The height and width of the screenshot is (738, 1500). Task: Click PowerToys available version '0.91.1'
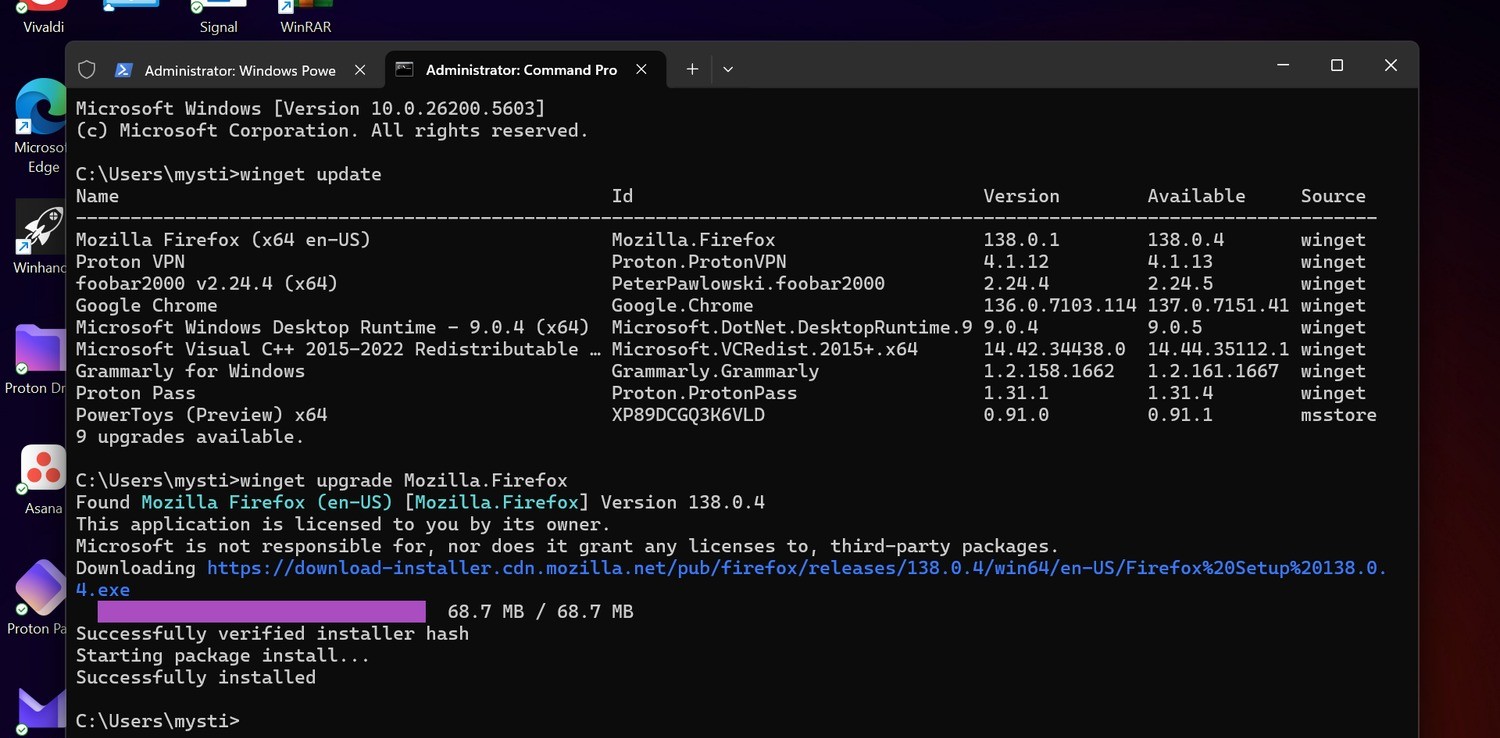click(1180, 415)
